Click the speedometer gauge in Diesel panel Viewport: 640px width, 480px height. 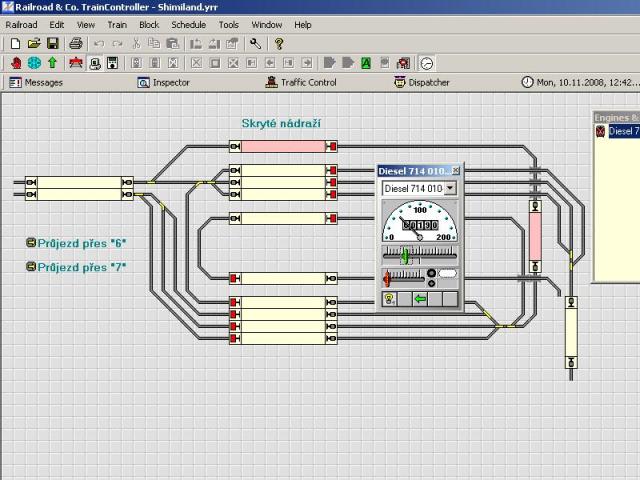point(420,221)
